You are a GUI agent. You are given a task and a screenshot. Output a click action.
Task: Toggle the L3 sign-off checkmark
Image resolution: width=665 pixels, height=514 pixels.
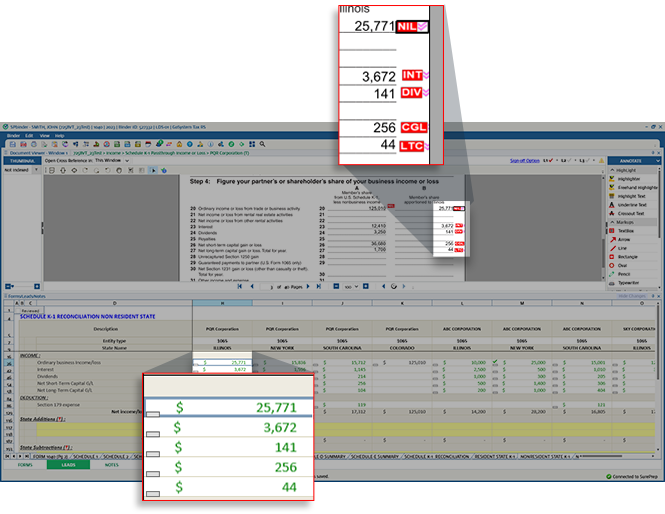[x=588, y=161]
